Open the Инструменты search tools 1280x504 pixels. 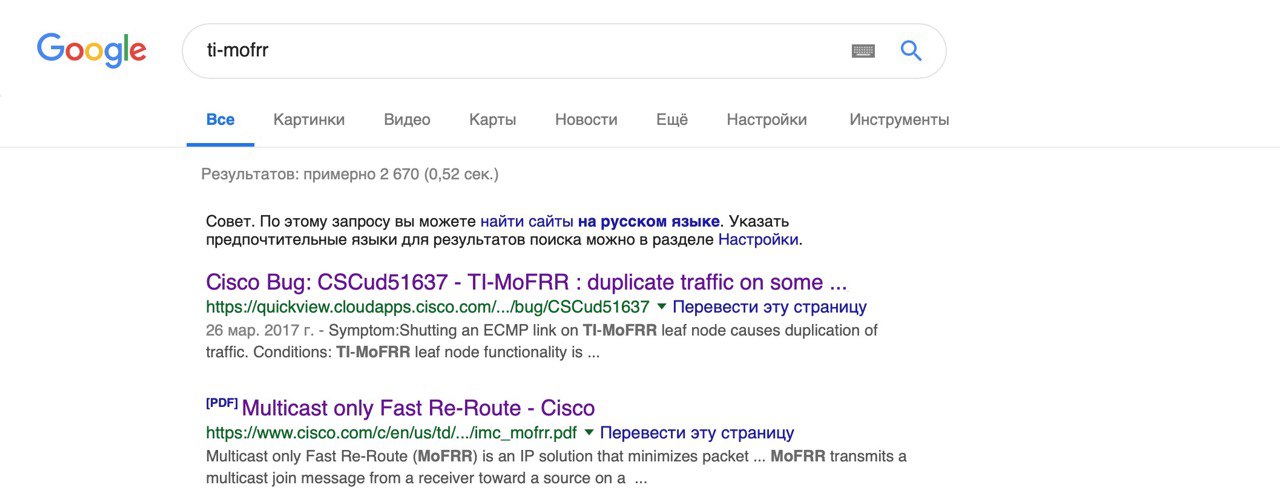coord(899,120)
